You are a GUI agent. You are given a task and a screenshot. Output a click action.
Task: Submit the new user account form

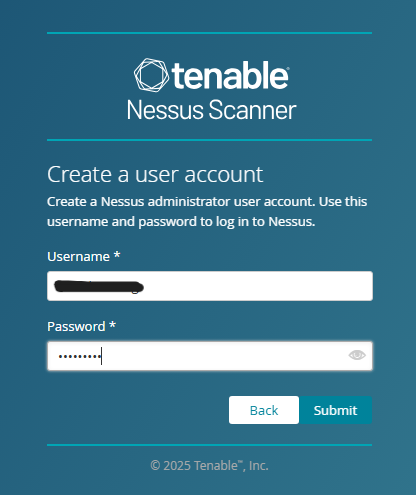point(335,410)
